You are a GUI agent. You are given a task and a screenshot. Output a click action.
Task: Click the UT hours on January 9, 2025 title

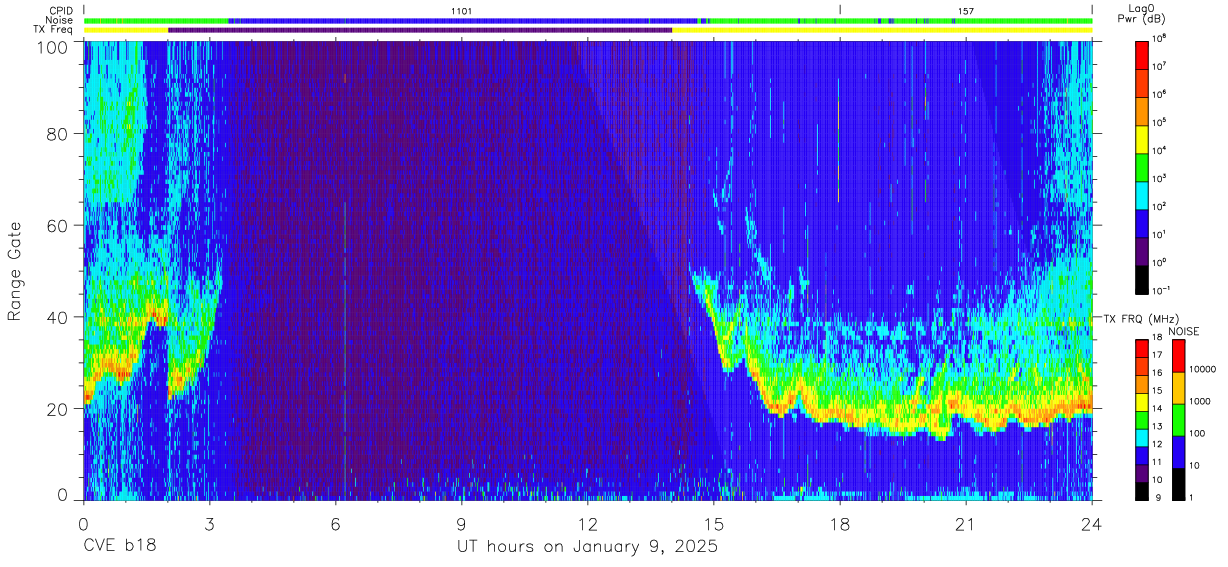pyautogui.click(x=587, y=547)
